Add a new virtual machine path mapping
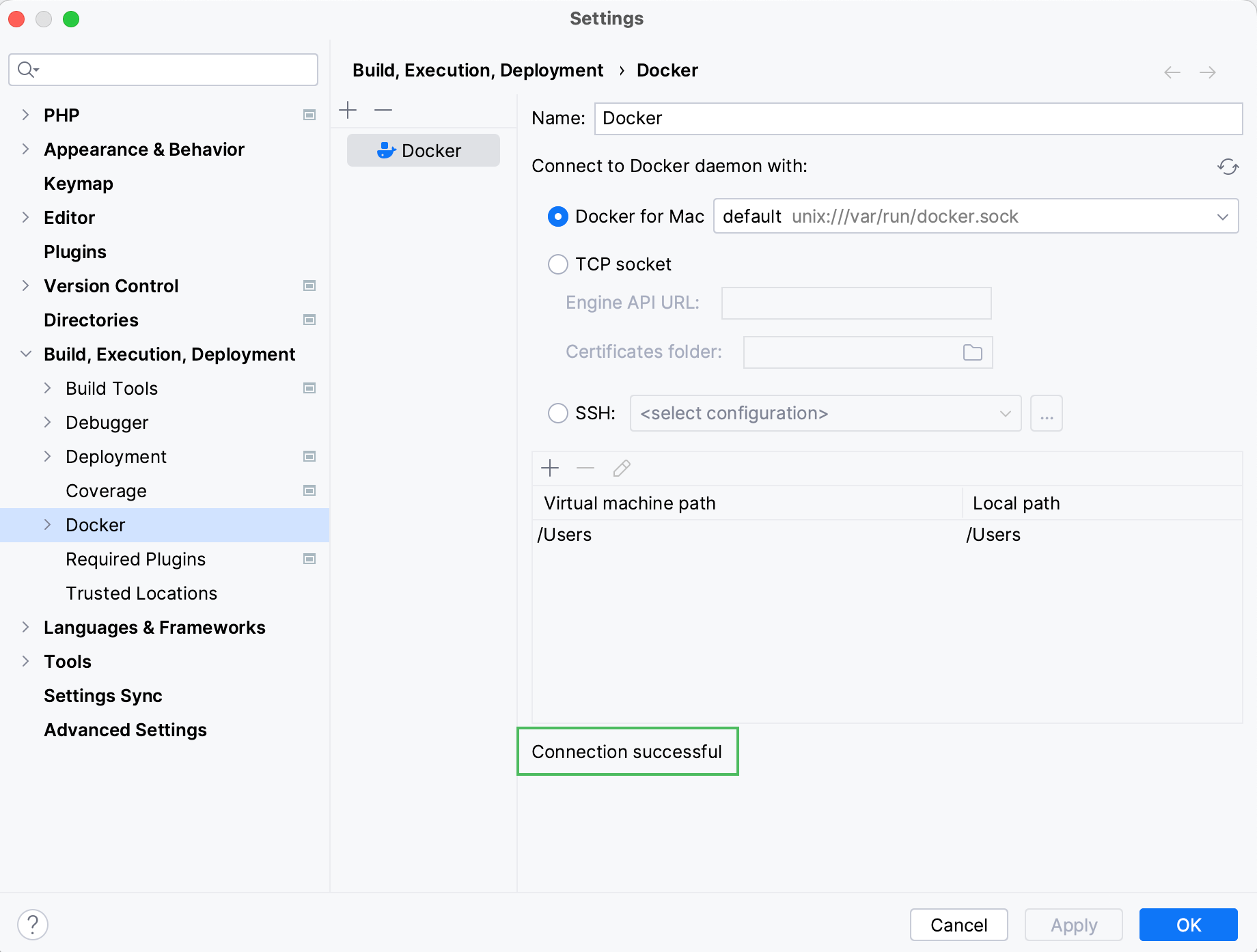The height and width of the screenshot is (952, 1257). pos(551,468)
